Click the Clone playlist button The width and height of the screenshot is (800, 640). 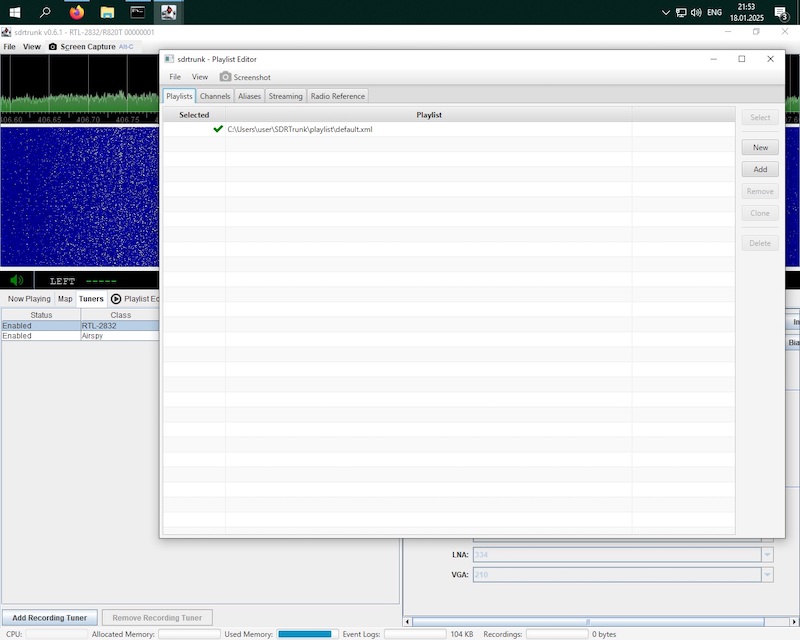760,213
